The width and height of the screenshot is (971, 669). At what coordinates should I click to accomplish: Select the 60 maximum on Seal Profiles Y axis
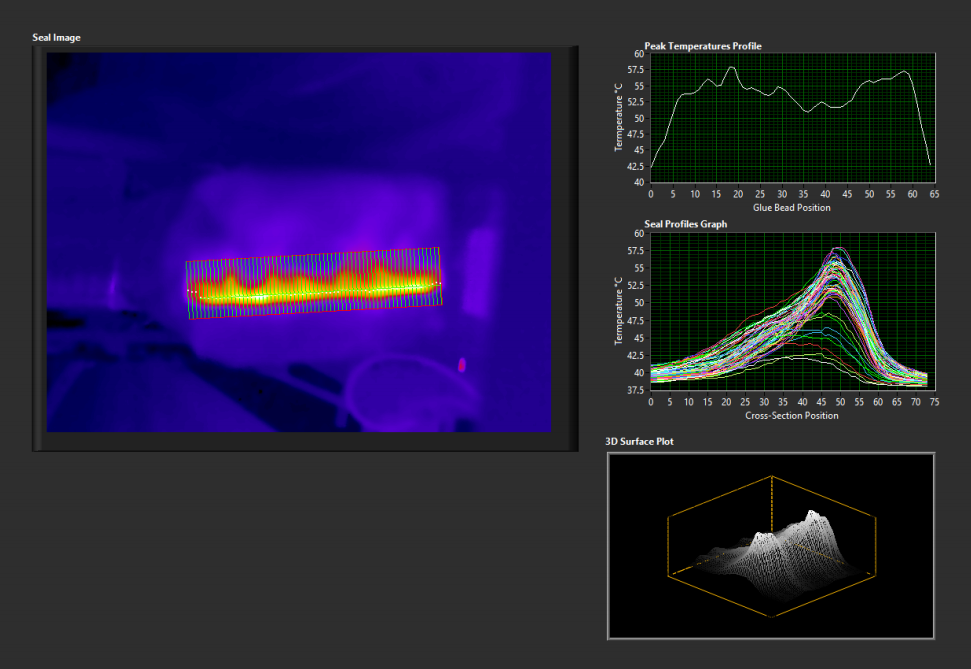point(639,233)
